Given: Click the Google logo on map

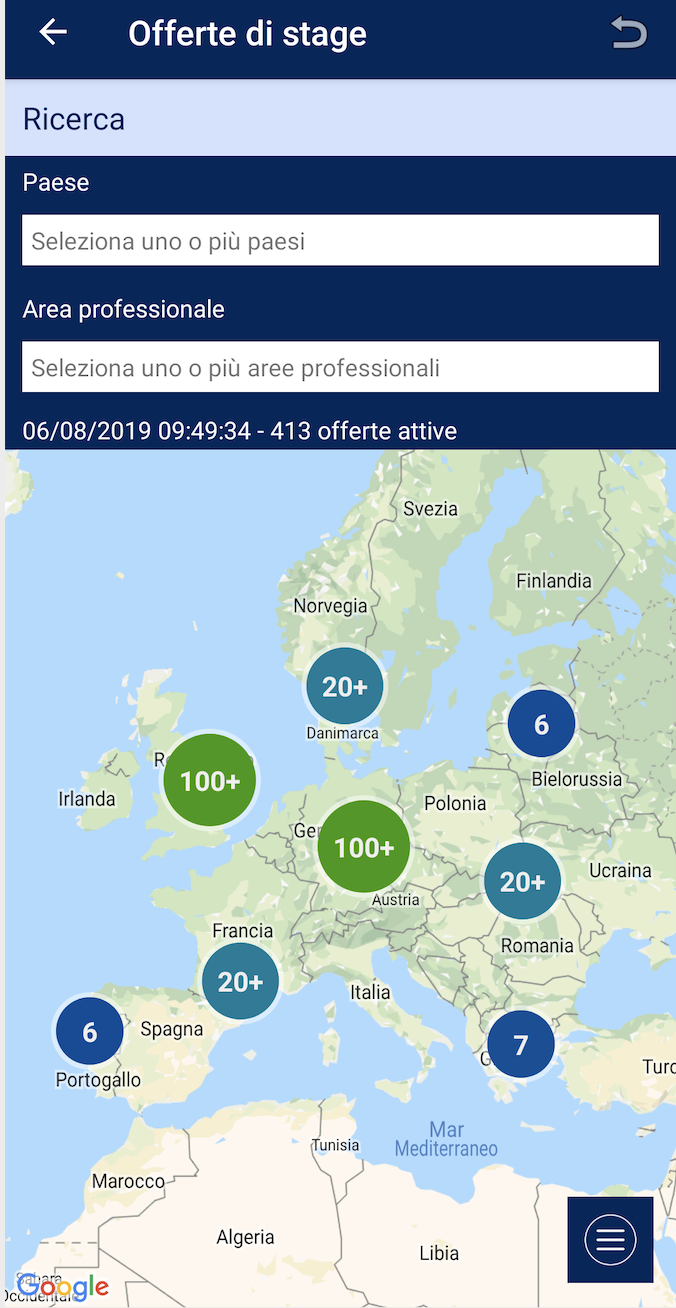Looking at the screenshot, I should coord(62,1287).
